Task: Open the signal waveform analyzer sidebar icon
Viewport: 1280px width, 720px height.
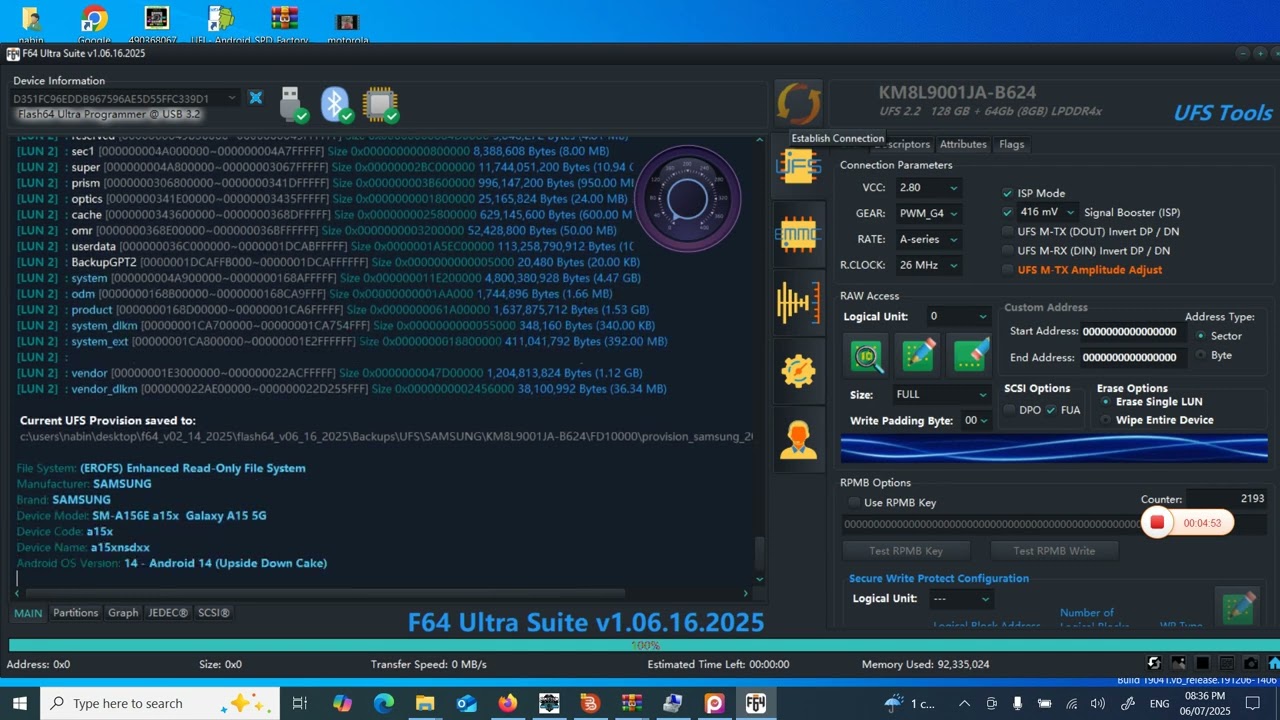Action: coord(798,302)
